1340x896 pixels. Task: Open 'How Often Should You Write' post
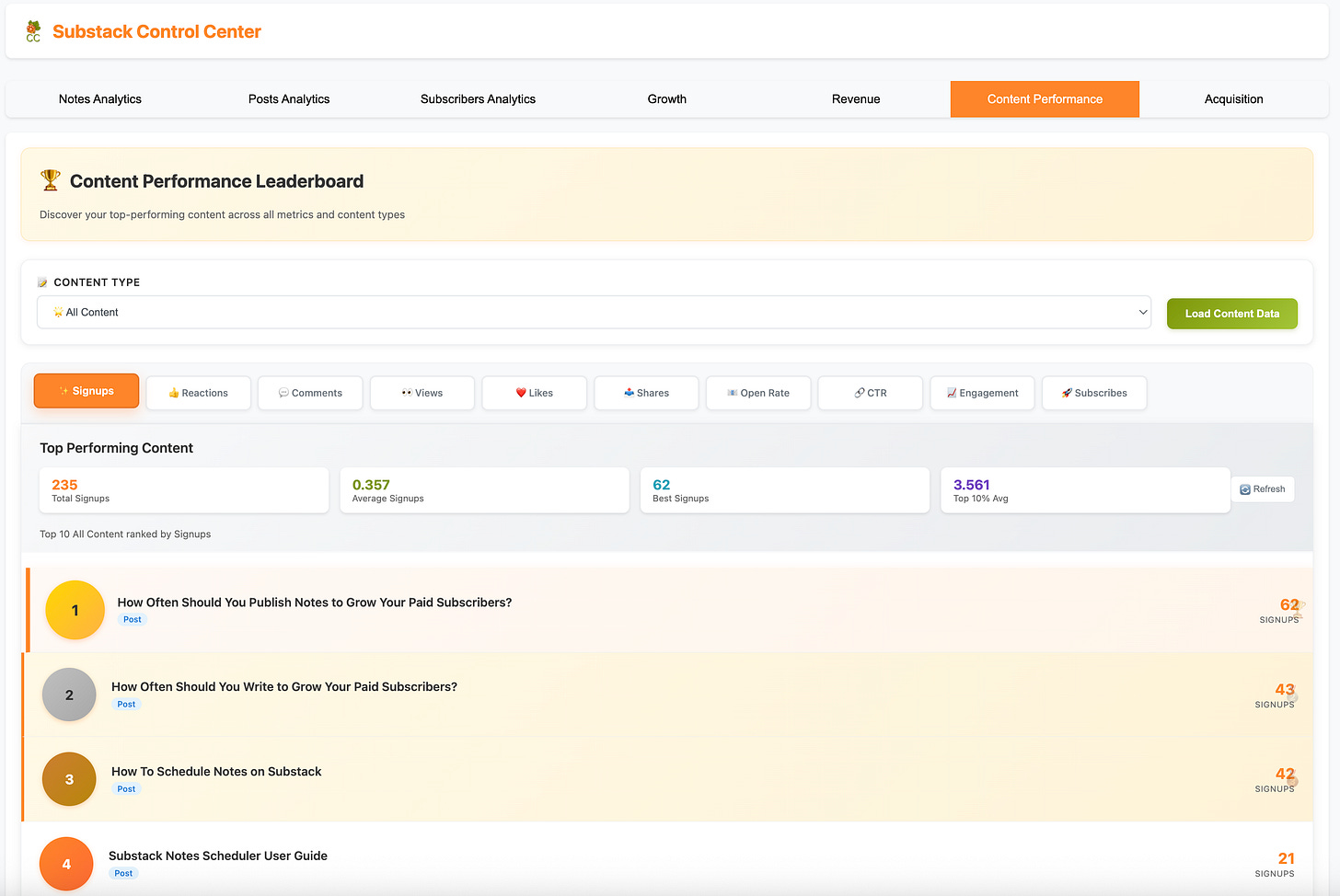pos(284,687)
